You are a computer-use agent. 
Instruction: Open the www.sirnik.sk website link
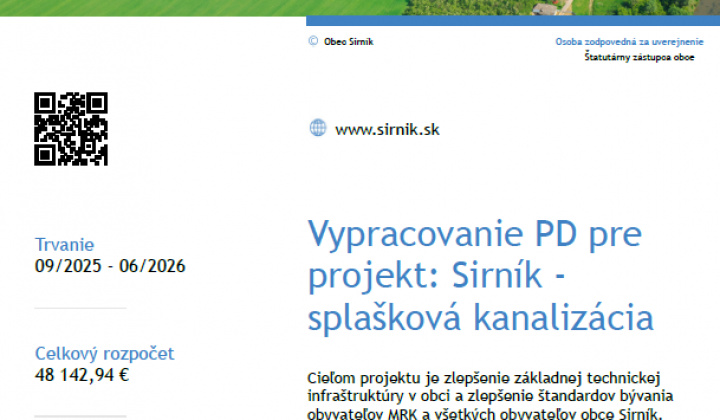(387, 129)
